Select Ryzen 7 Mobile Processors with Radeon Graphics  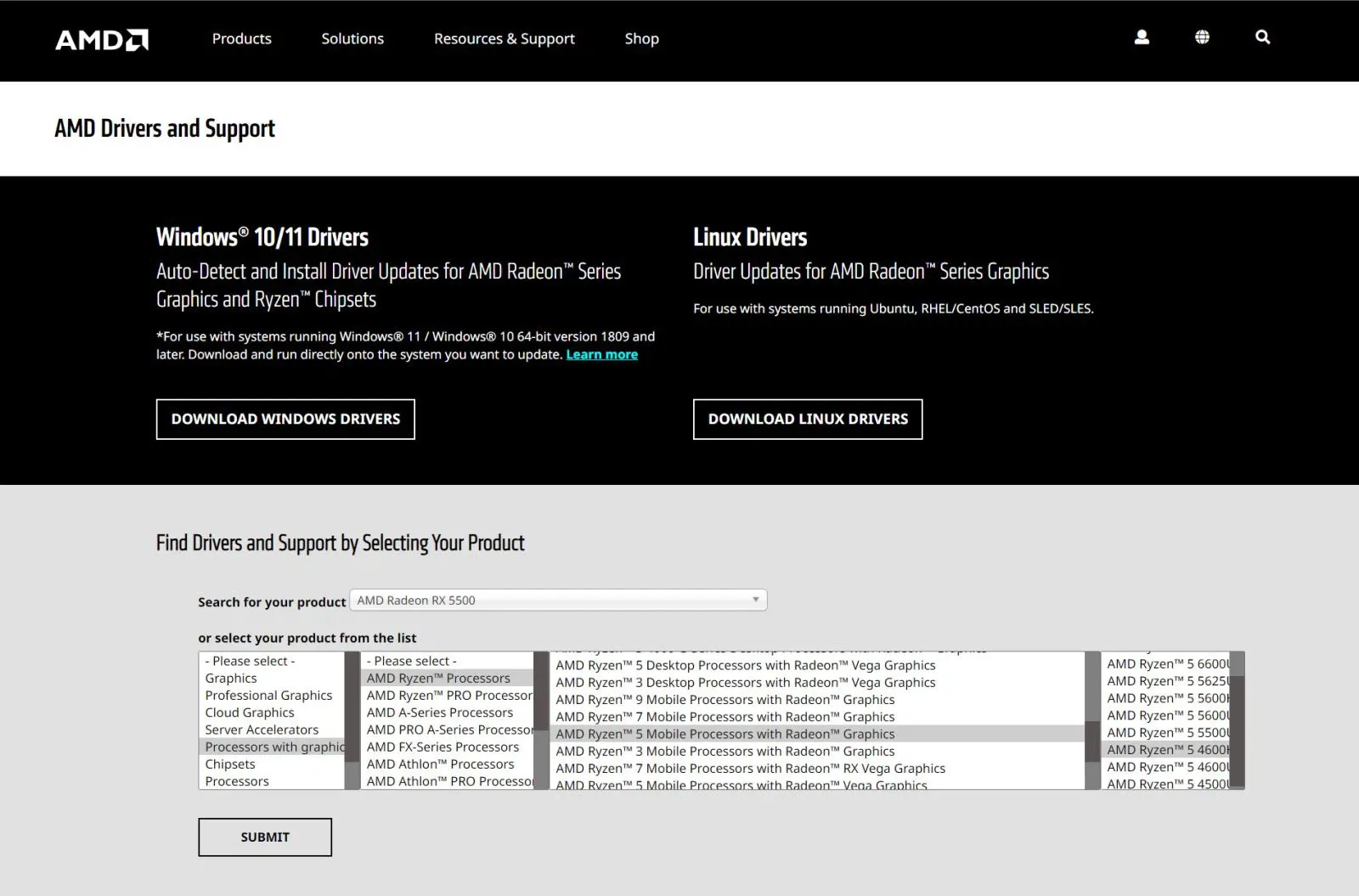[818, 717]
